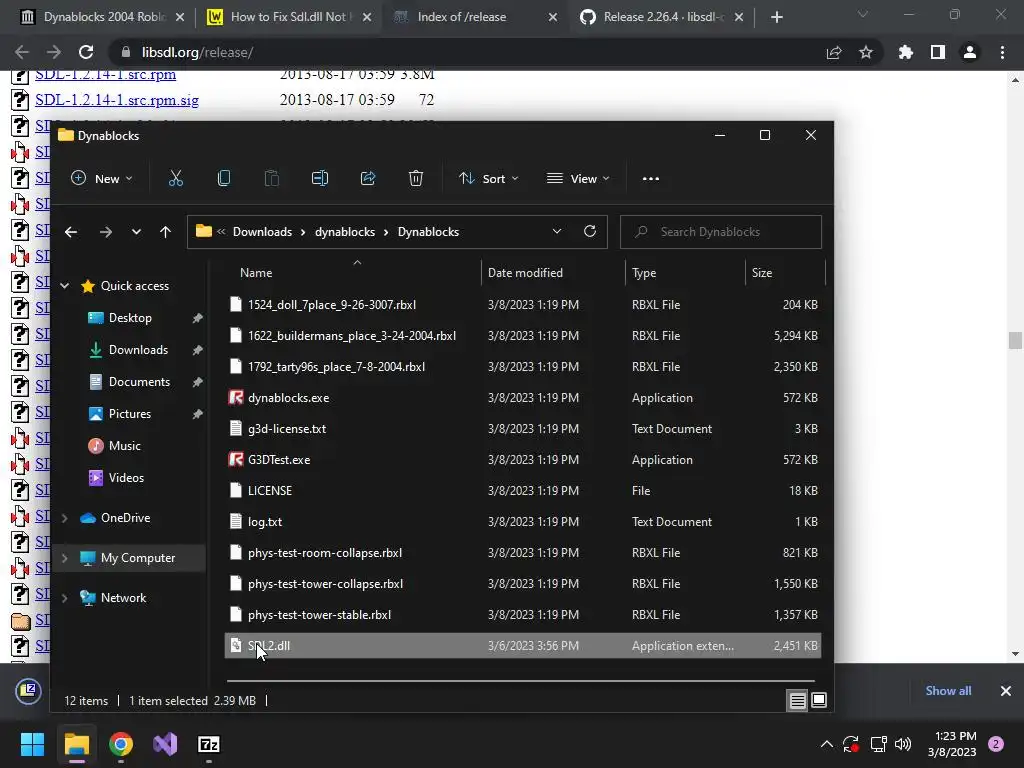1024x768 pixels.
Task: Open the See more (three dots) menu
Action: pyautogui.click(x=651, y=178)
